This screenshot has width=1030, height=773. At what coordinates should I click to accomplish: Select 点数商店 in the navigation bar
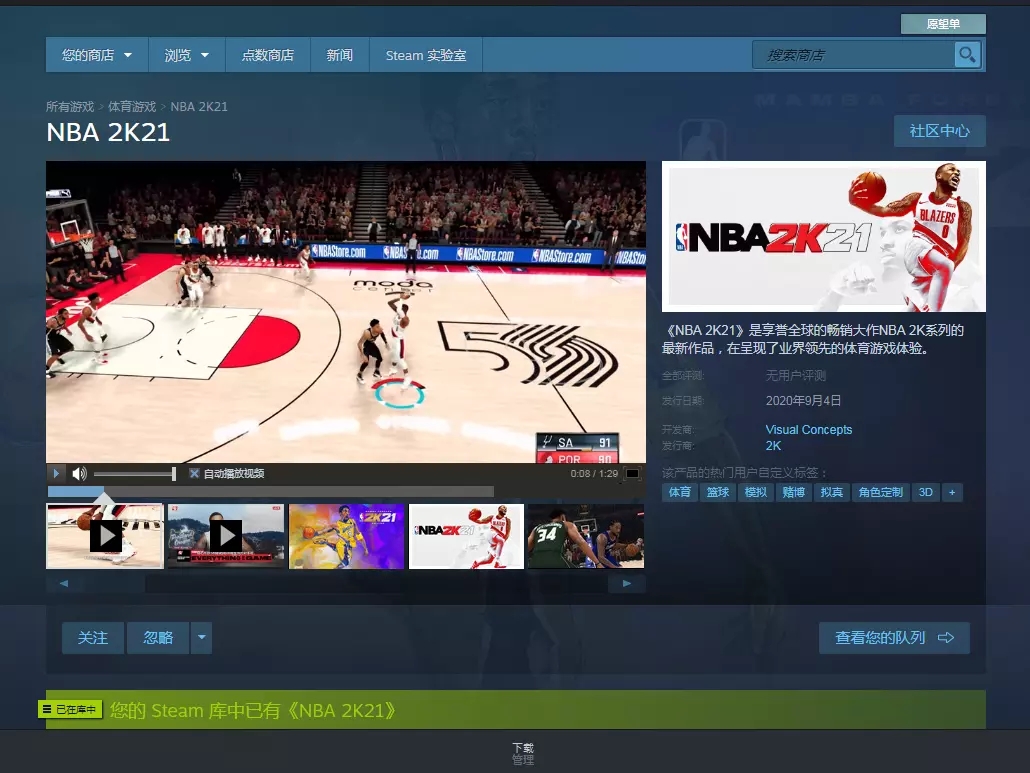click(267, 55)
